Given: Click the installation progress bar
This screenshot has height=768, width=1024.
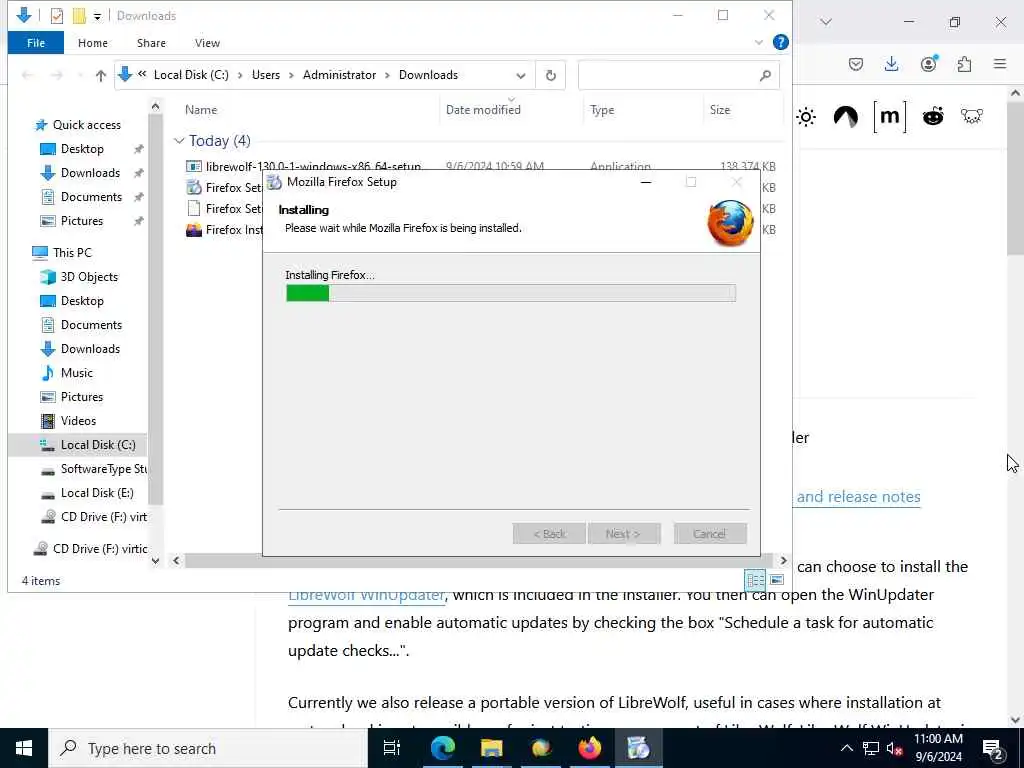Looking at the screenshot, I should (x=511, y=293).
